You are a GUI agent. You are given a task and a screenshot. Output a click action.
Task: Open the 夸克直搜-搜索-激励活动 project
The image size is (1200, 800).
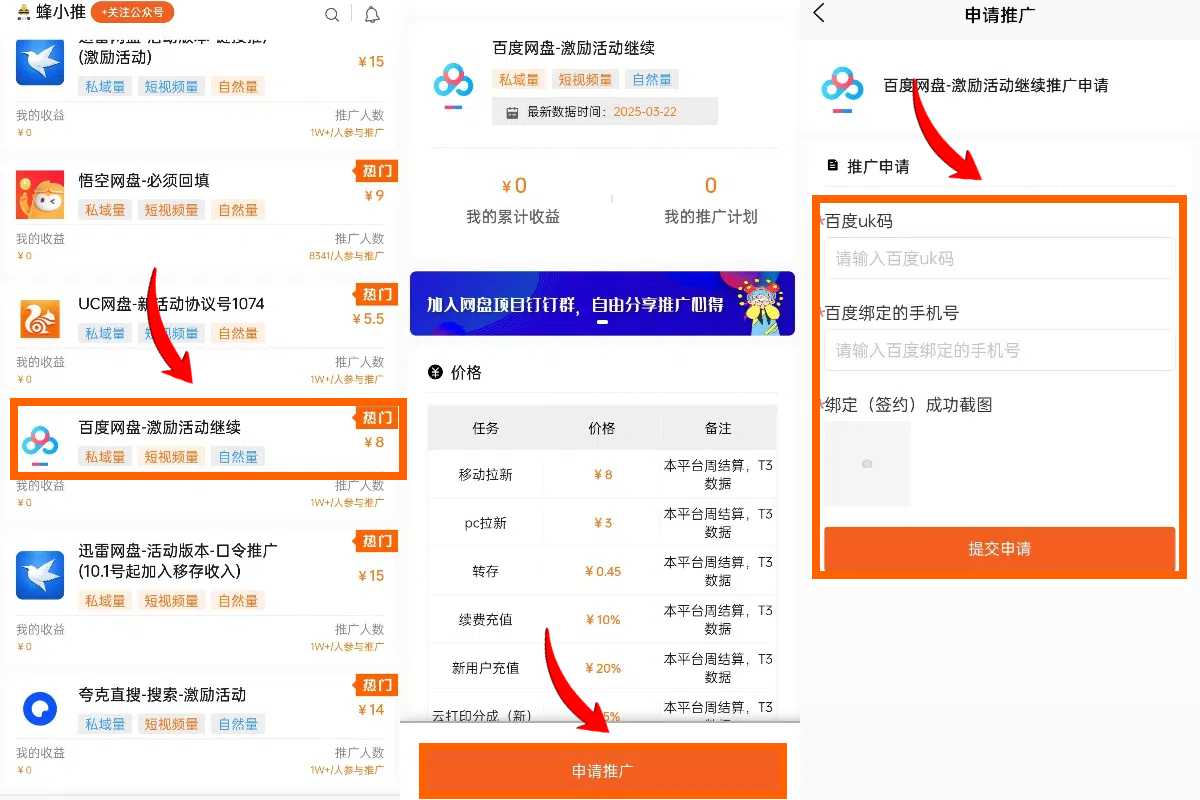(x=162, y=695)
